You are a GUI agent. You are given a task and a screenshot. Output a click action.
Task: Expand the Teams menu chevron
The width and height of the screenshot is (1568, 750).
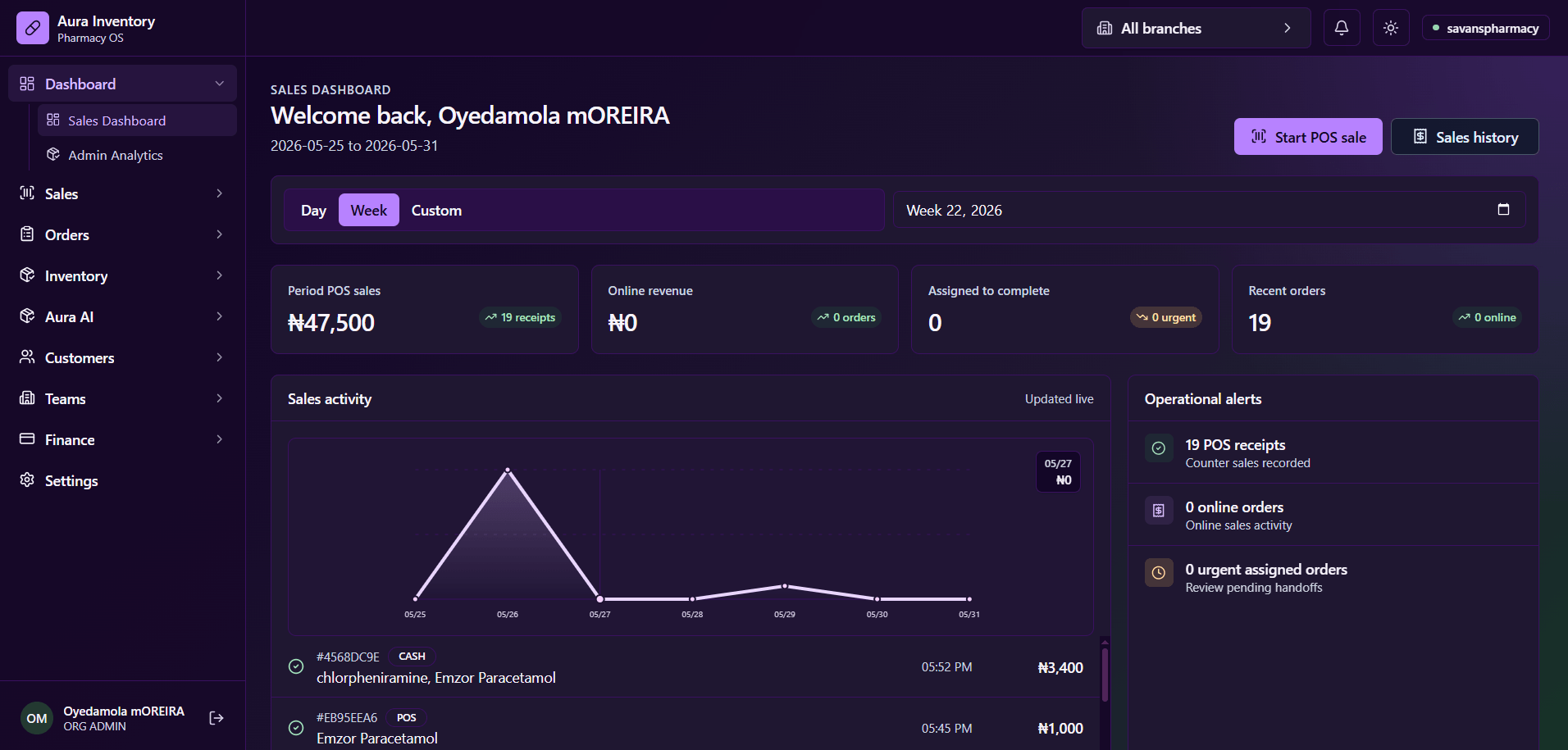tap(220, 398)
